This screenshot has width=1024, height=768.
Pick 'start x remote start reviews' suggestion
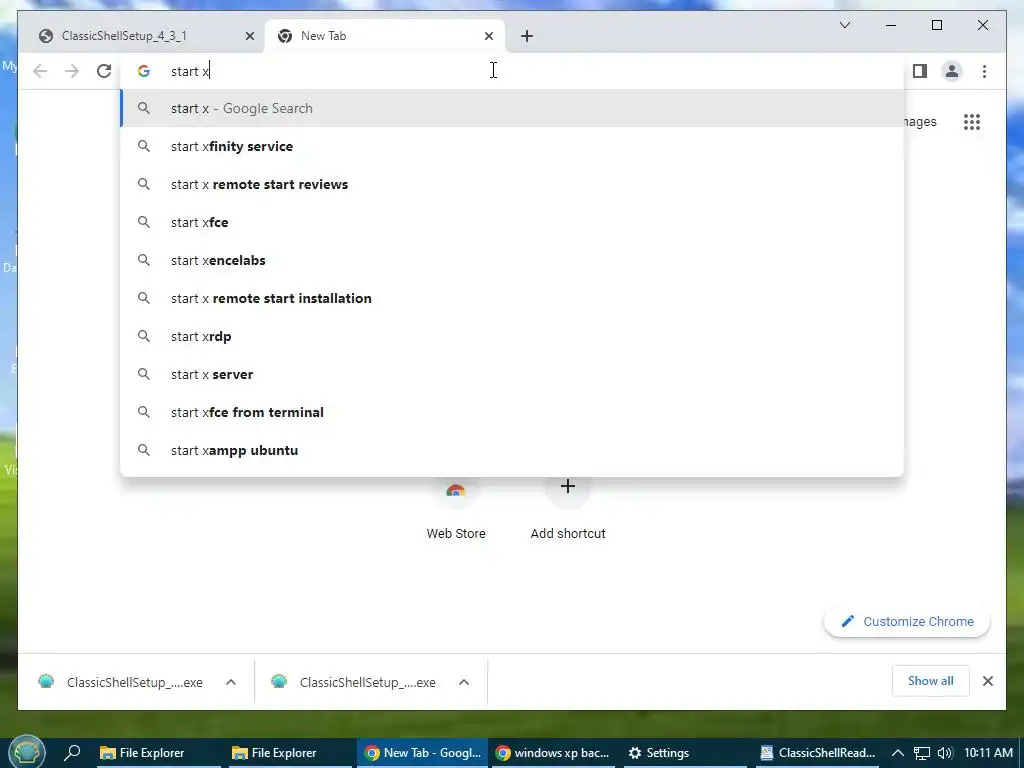(x=512, y=184)
